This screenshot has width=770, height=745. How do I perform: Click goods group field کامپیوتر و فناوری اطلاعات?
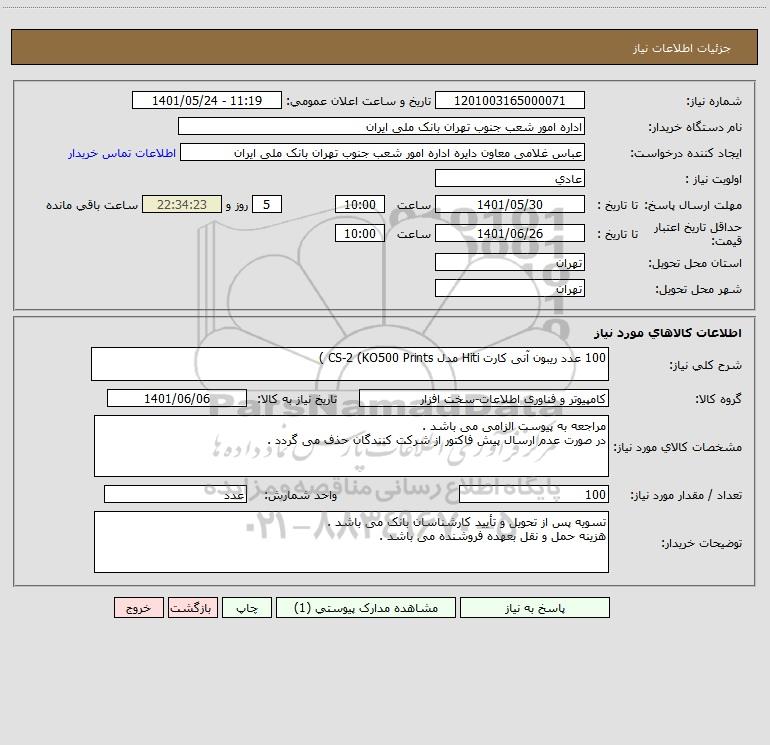pos(484,398)
